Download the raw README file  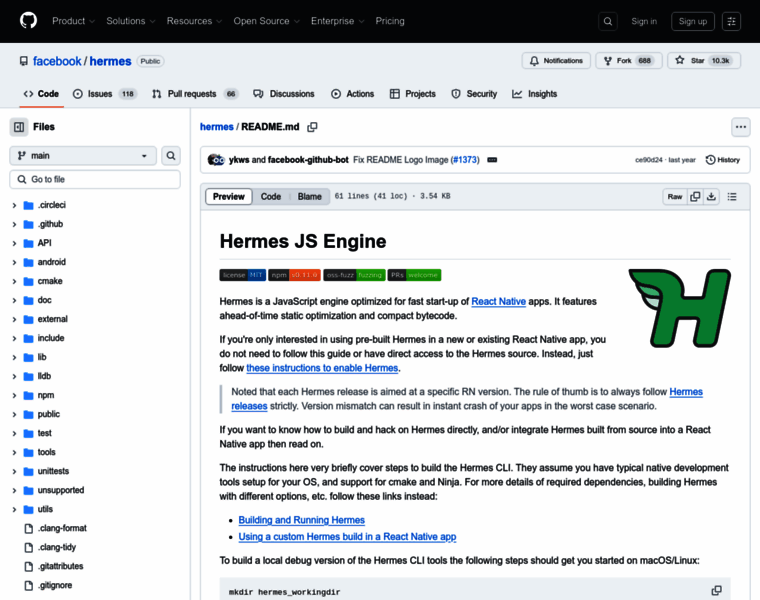[x=711, y=196]
